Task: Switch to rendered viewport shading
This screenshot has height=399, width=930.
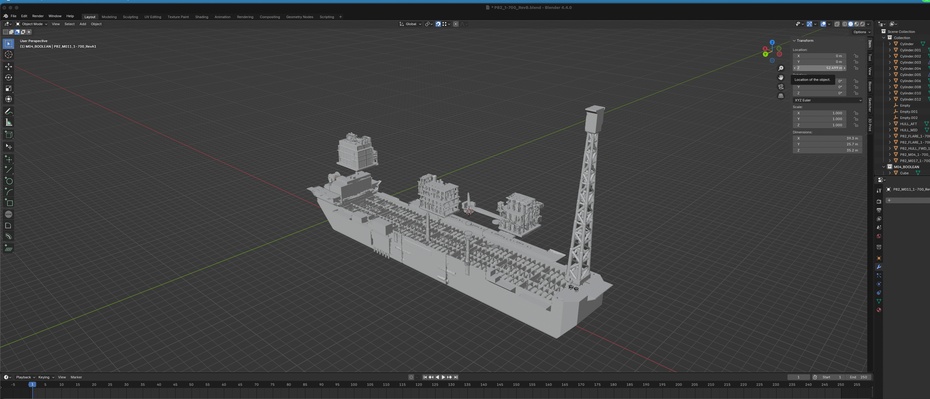Action: click(861, 24)
